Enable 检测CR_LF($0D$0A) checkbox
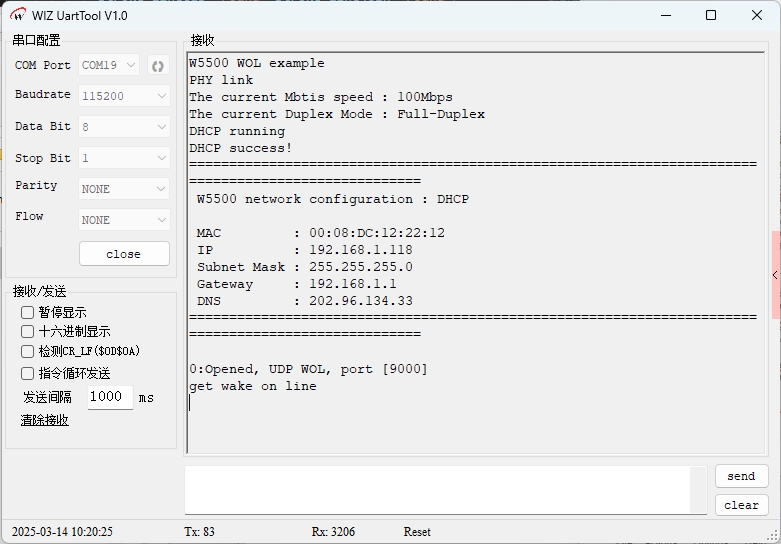Image resolution: width=781 pixels, height=544 pixels. [x=28, y=352]
